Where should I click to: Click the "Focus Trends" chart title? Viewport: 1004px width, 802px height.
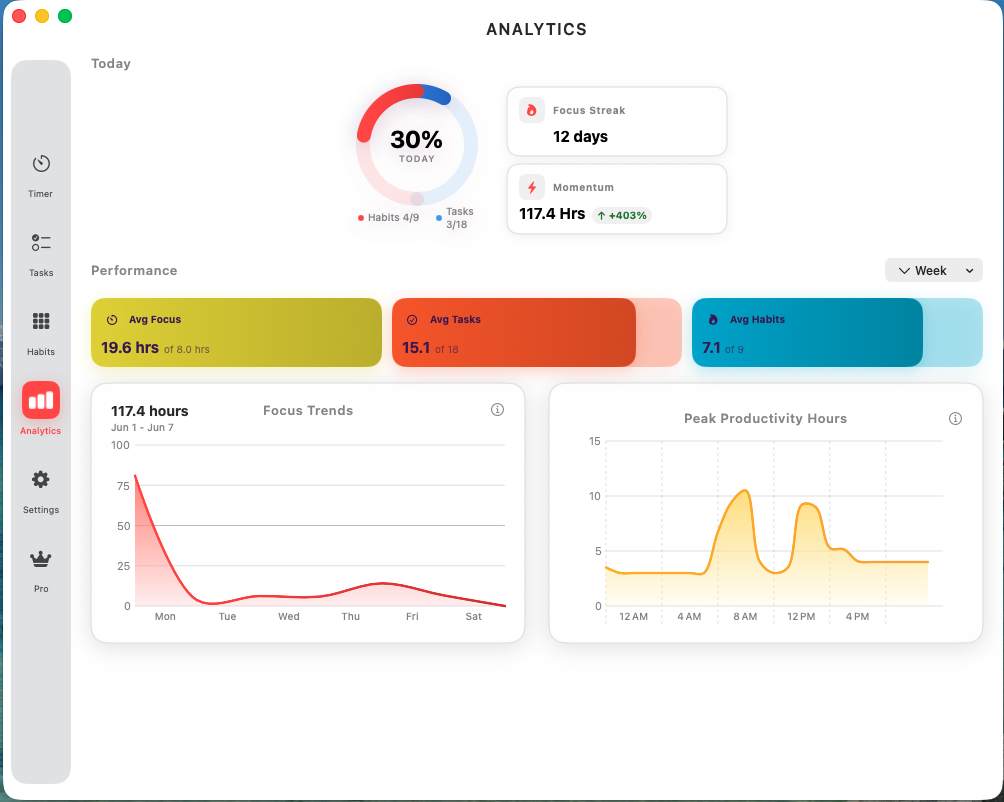pos(308,410)
